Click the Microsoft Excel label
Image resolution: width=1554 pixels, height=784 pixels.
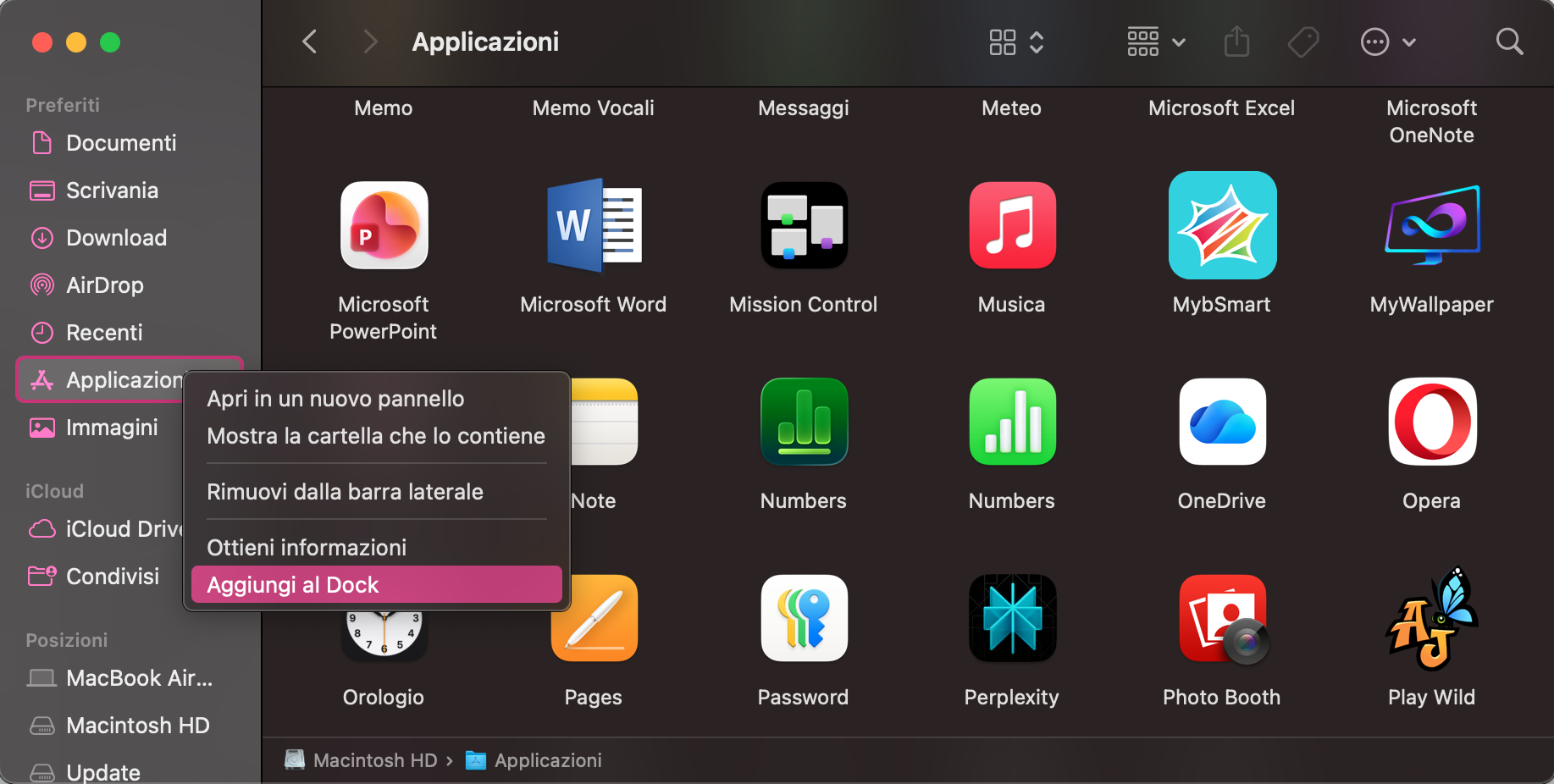click(1222, 108)
